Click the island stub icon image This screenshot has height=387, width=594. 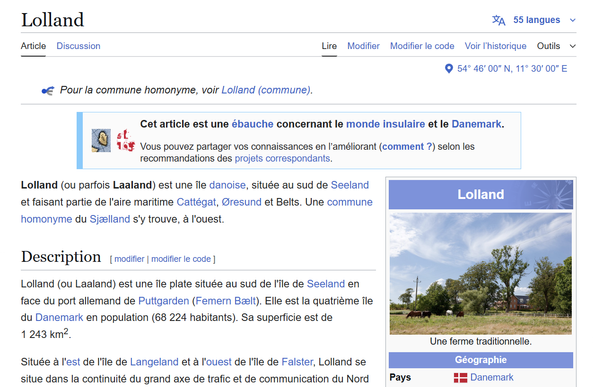pyautogui.click(x=101, y=140)
